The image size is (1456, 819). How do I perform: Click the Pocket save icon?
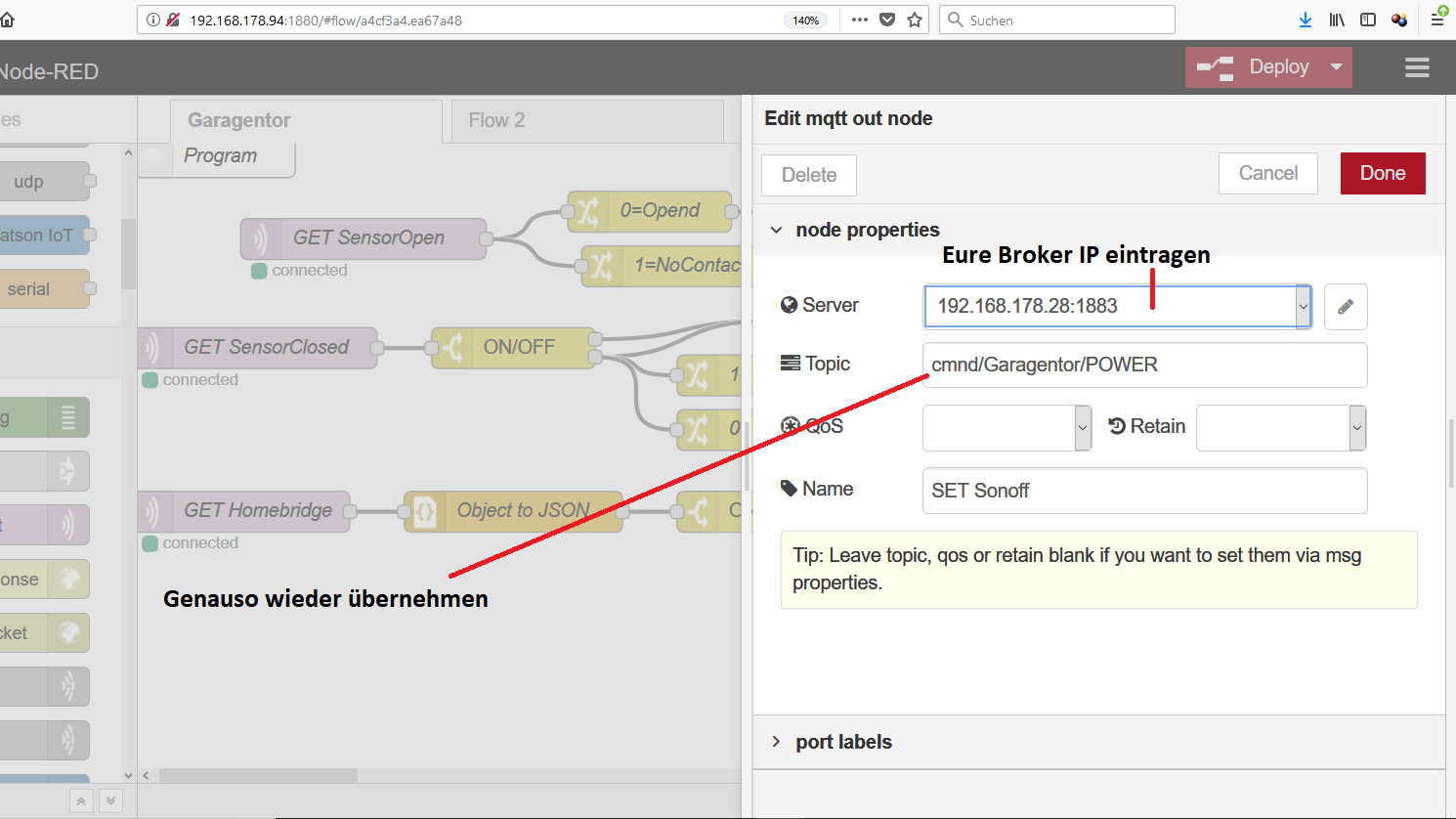click(x=887, y=20)
